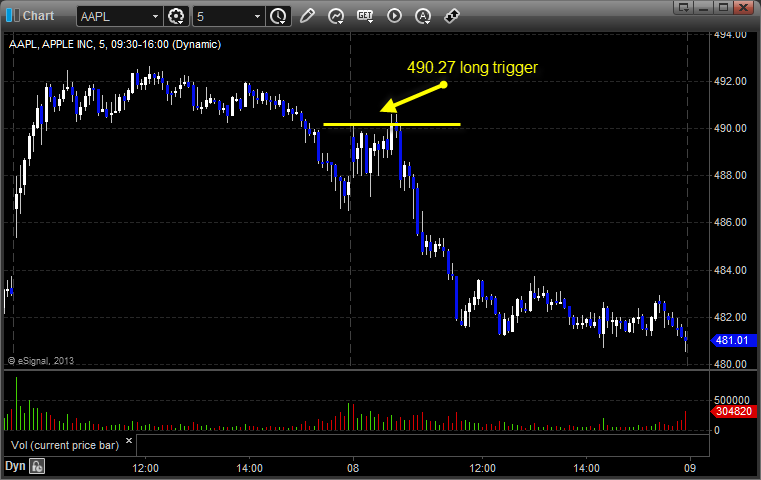Open the time template clock icon
The width and height of the screenshot is (761, 480).
point(279,16)
